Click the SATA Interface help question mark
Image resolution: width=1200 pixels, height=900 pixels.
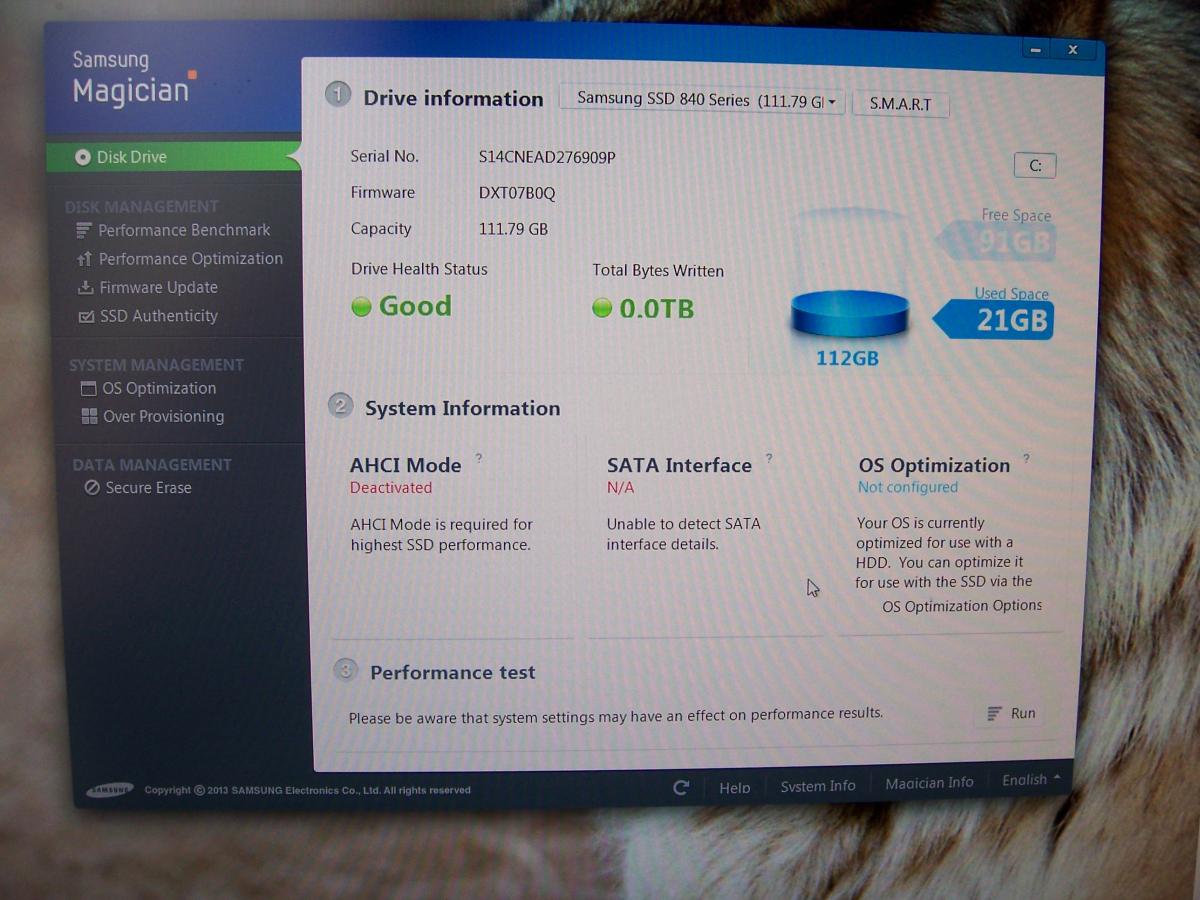(768, 458)
